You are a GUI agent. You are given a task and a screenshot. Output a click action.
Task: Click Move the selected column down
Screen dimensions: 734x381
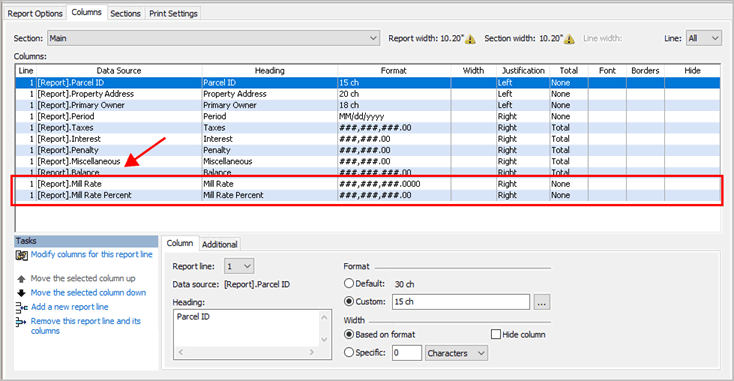(x=88, y=293)
